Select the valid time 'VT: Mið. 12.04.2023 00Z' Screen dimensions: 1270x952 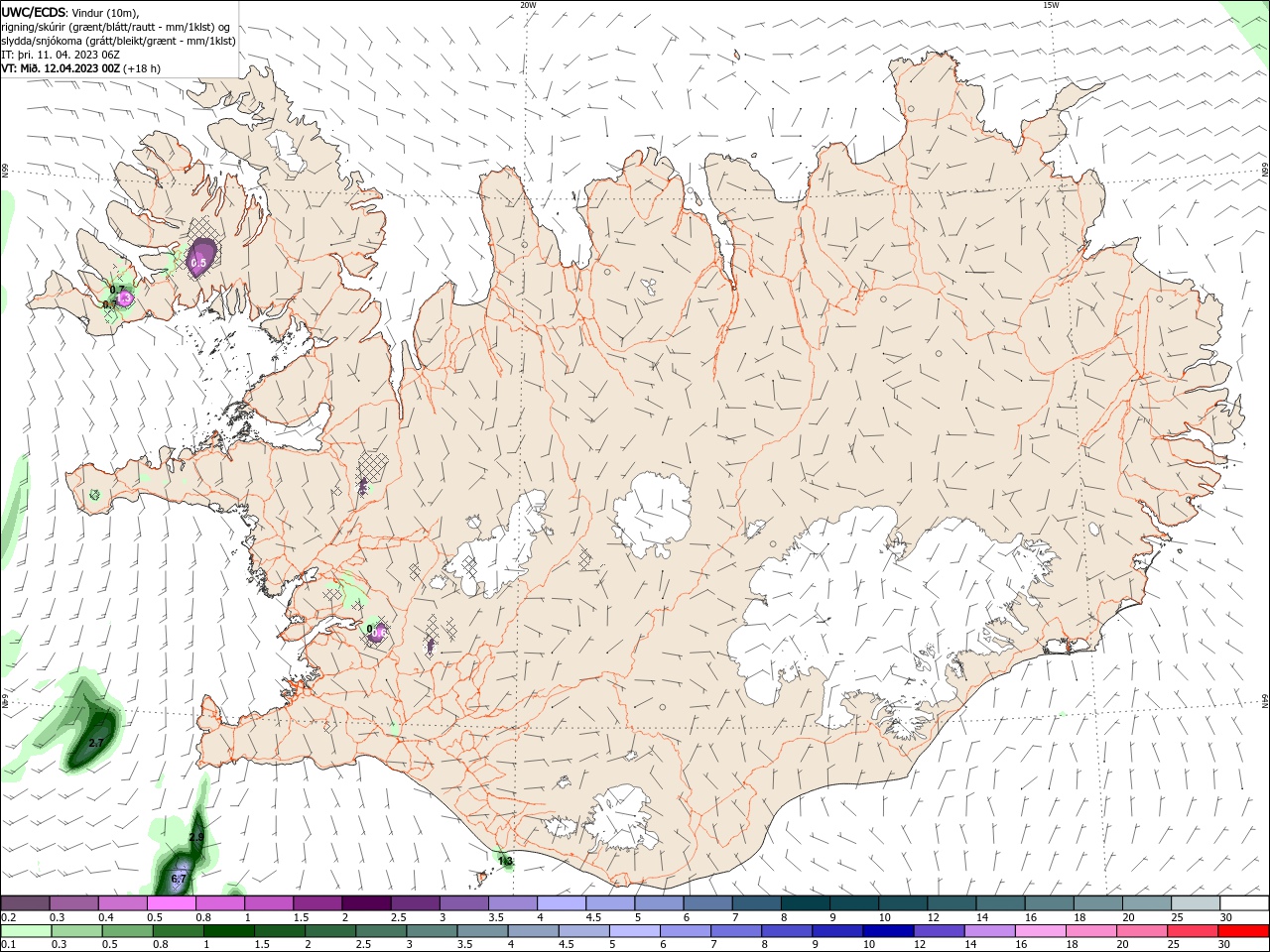61,68
